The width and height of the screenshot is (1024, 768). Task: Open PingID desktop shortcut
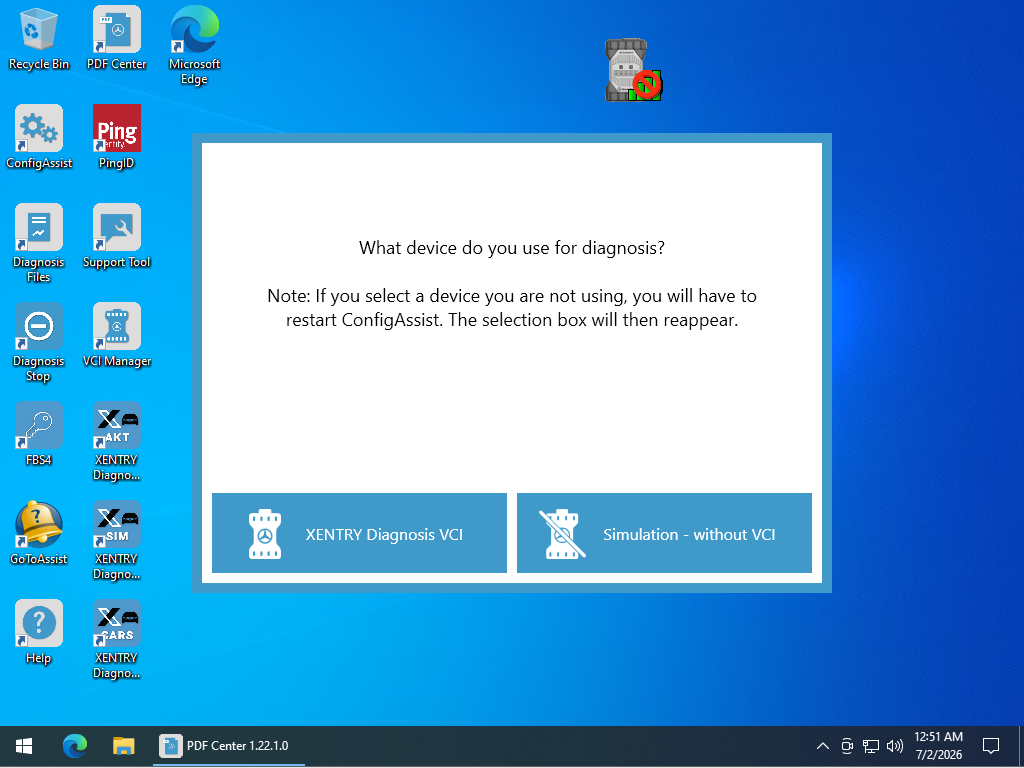116,137
